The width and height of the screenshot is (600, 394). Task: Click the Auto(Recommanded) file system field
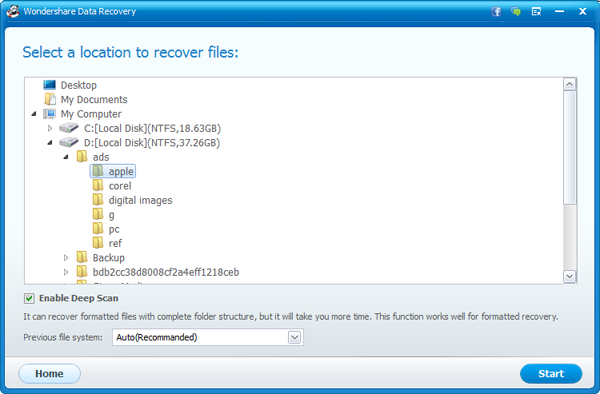[208, 337]
